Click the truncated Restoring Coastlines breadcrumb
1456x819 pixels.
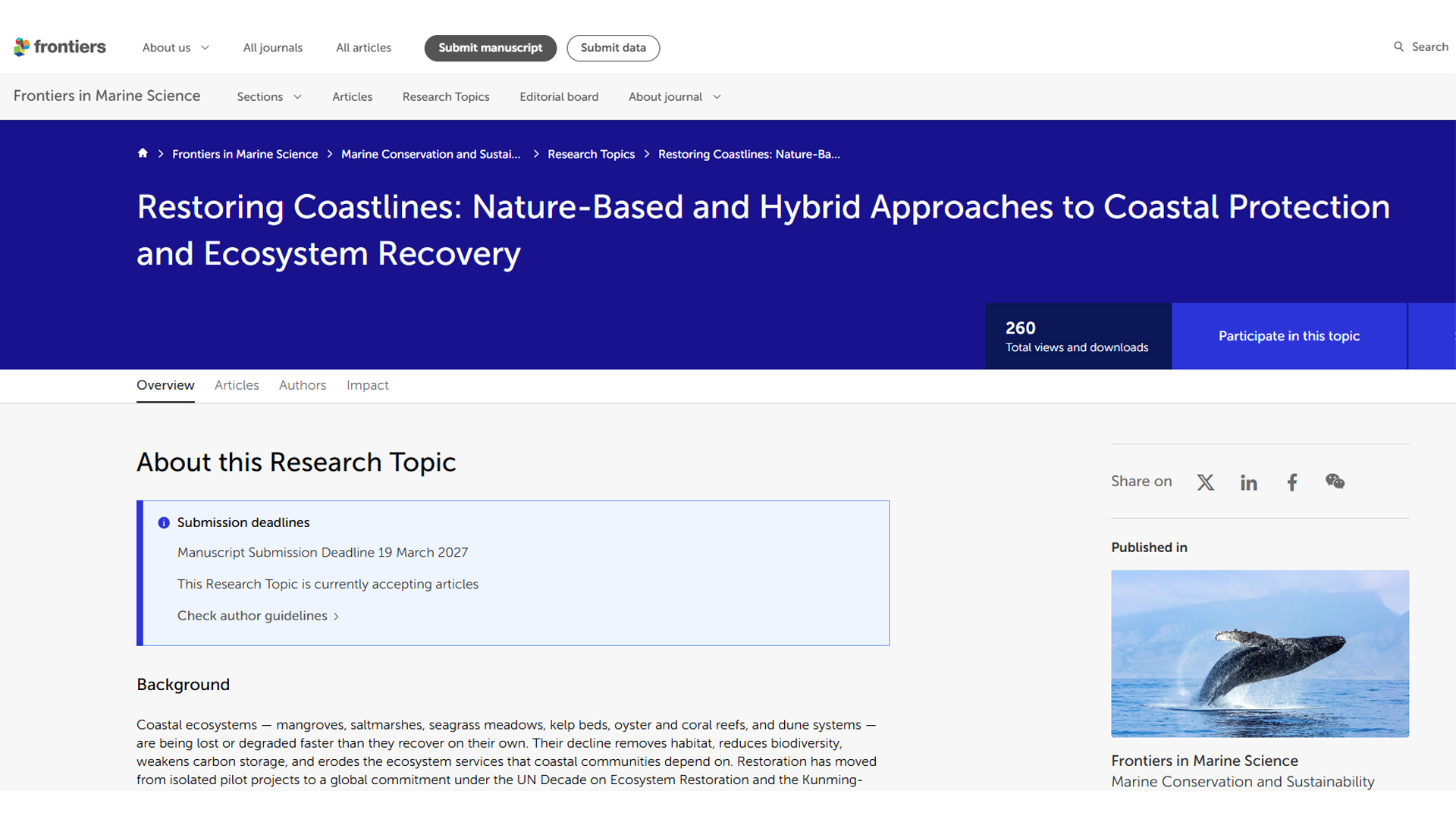pyautogui.click(x=749, y=154)
